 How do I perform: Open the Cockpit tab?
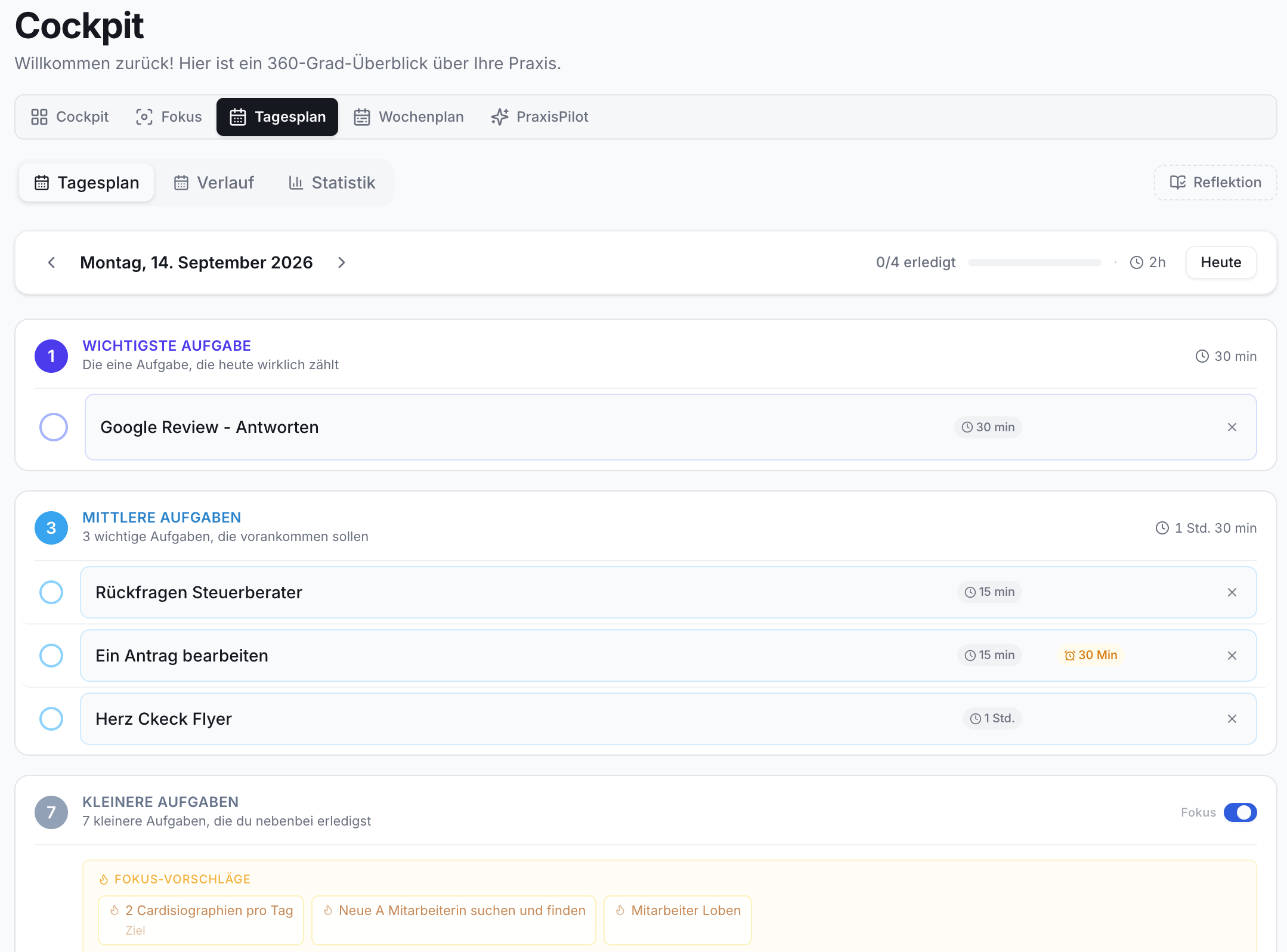click(70, 117)
